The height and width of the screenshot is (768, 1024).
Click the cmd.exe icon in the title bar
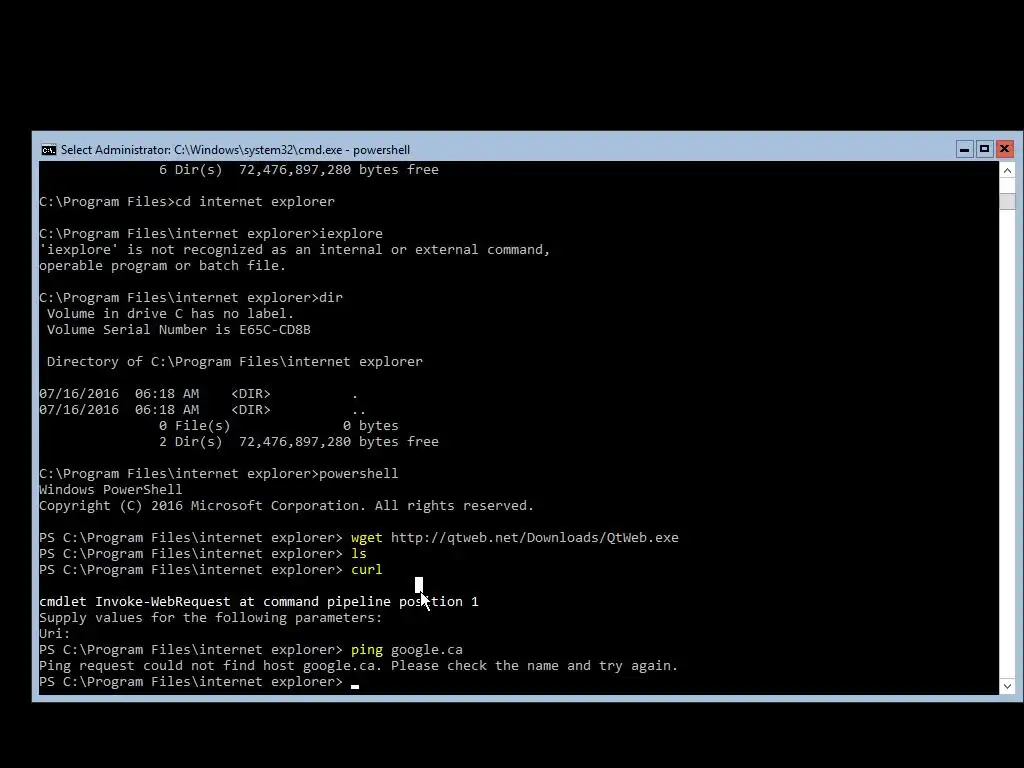48,150
